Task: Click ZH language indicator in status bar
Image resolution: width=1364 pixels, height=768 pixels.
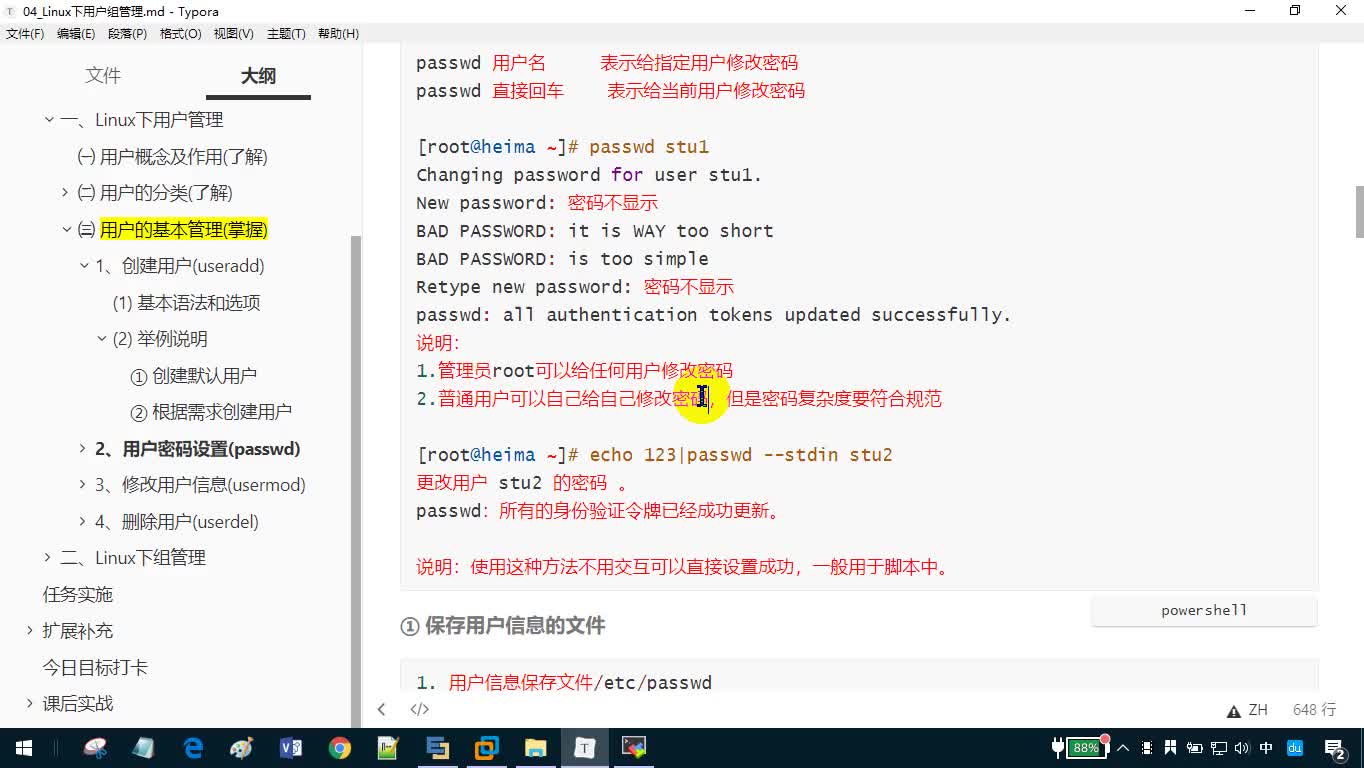Action: pyautogui.click(x=1258, y=710)
